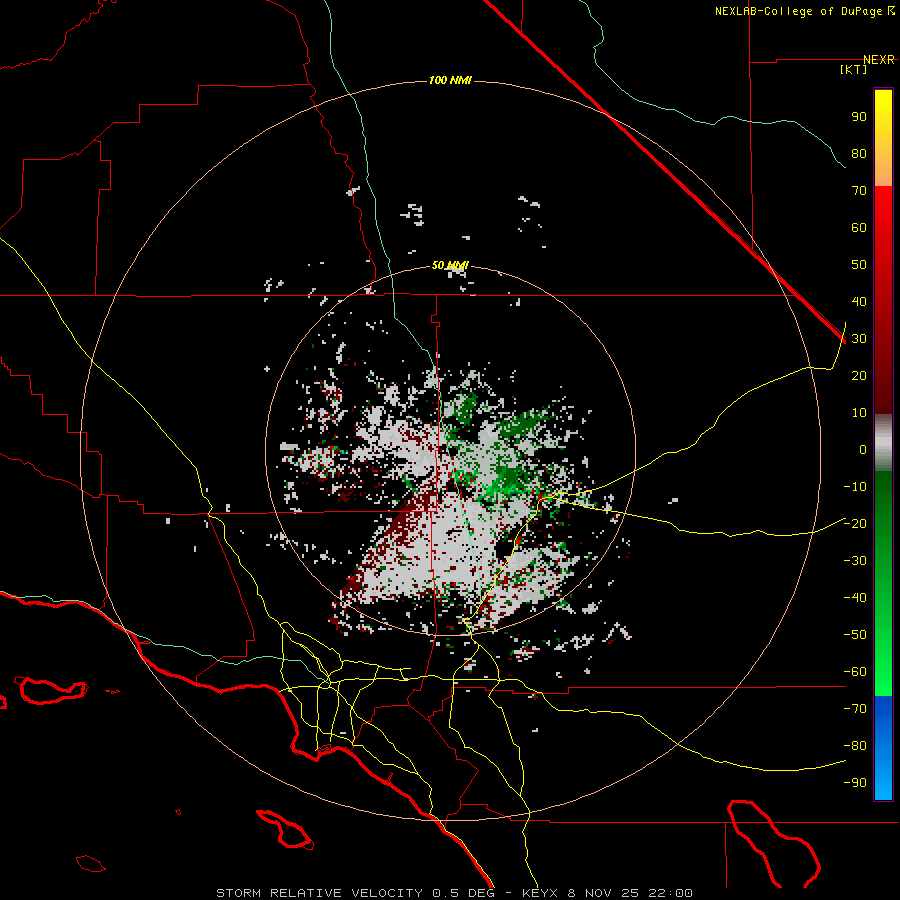This screenshot has width=900, height=900.
Task: Click the yellow top segment of color bar
Action: click(883, 138)
